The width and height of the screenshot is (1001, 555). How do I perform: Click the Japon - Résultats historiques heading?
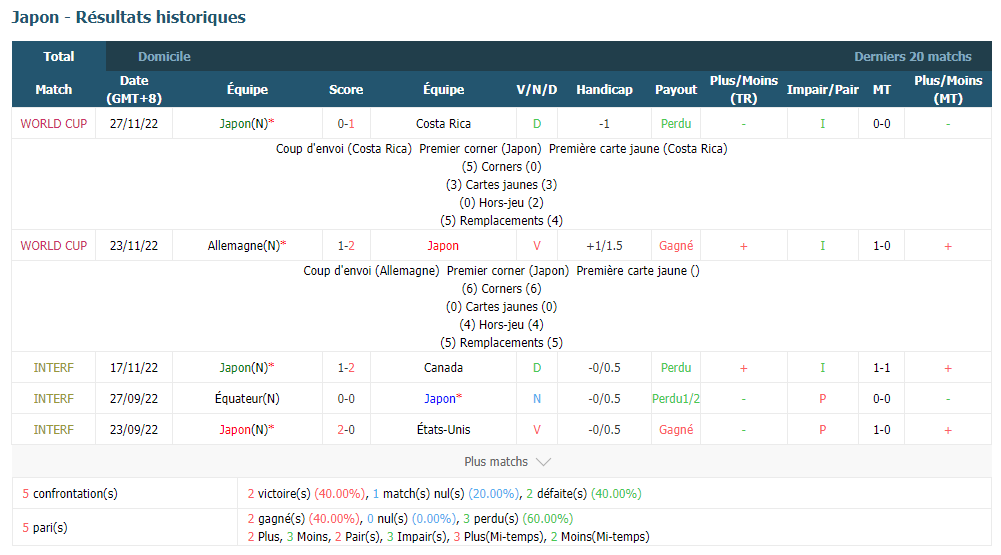pos(128,17)
